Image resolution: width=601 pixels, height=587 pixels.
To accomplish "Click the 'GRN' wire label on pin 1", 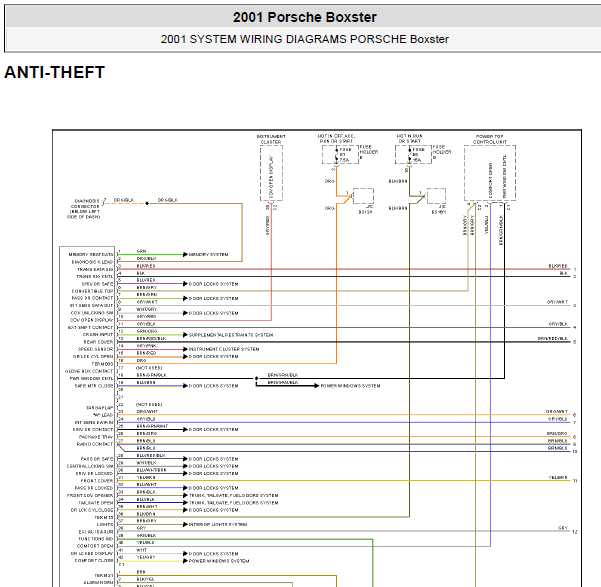I will (x=141, y=251).
